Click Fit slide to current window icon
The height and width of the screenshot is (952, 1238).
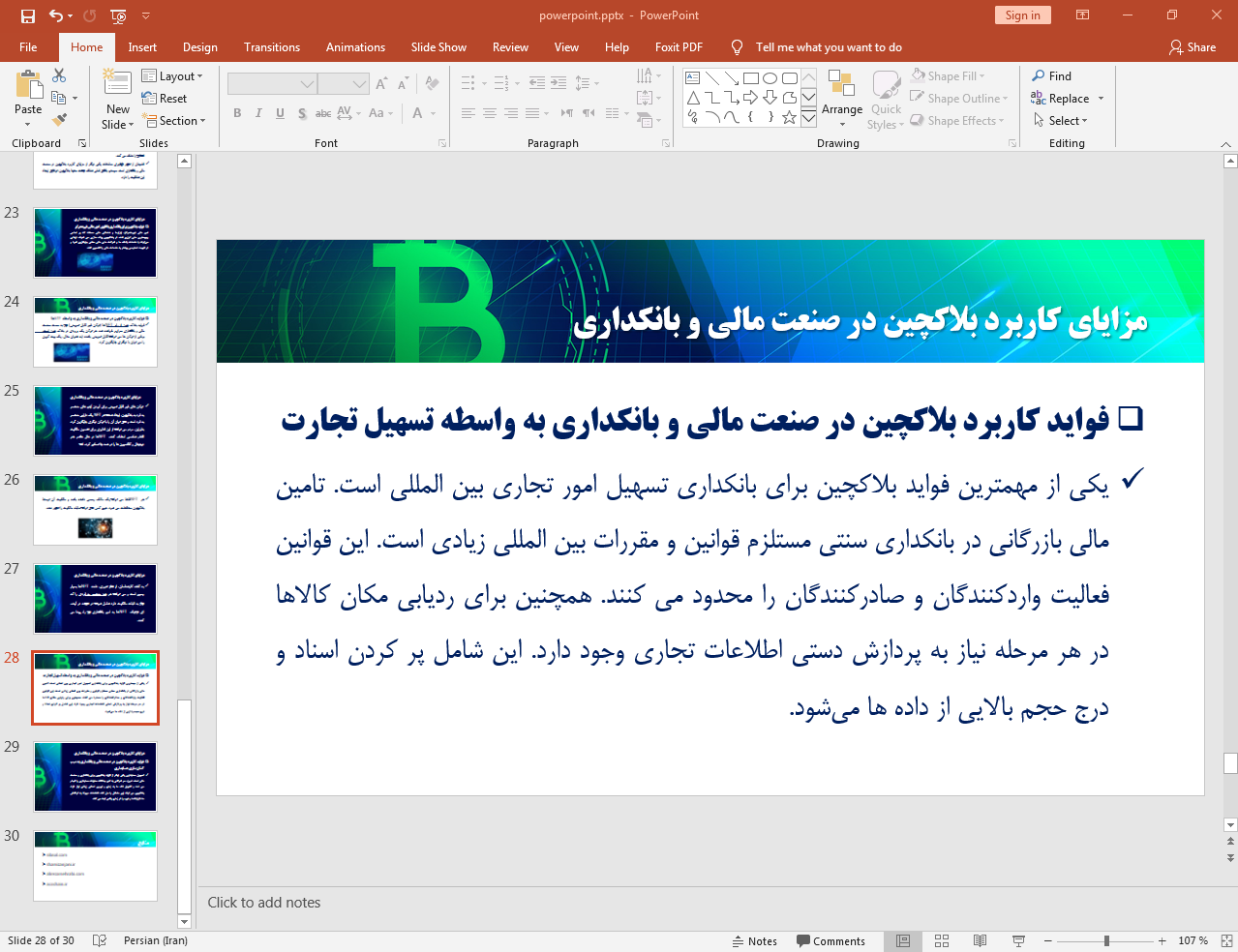click(1225, 940)
